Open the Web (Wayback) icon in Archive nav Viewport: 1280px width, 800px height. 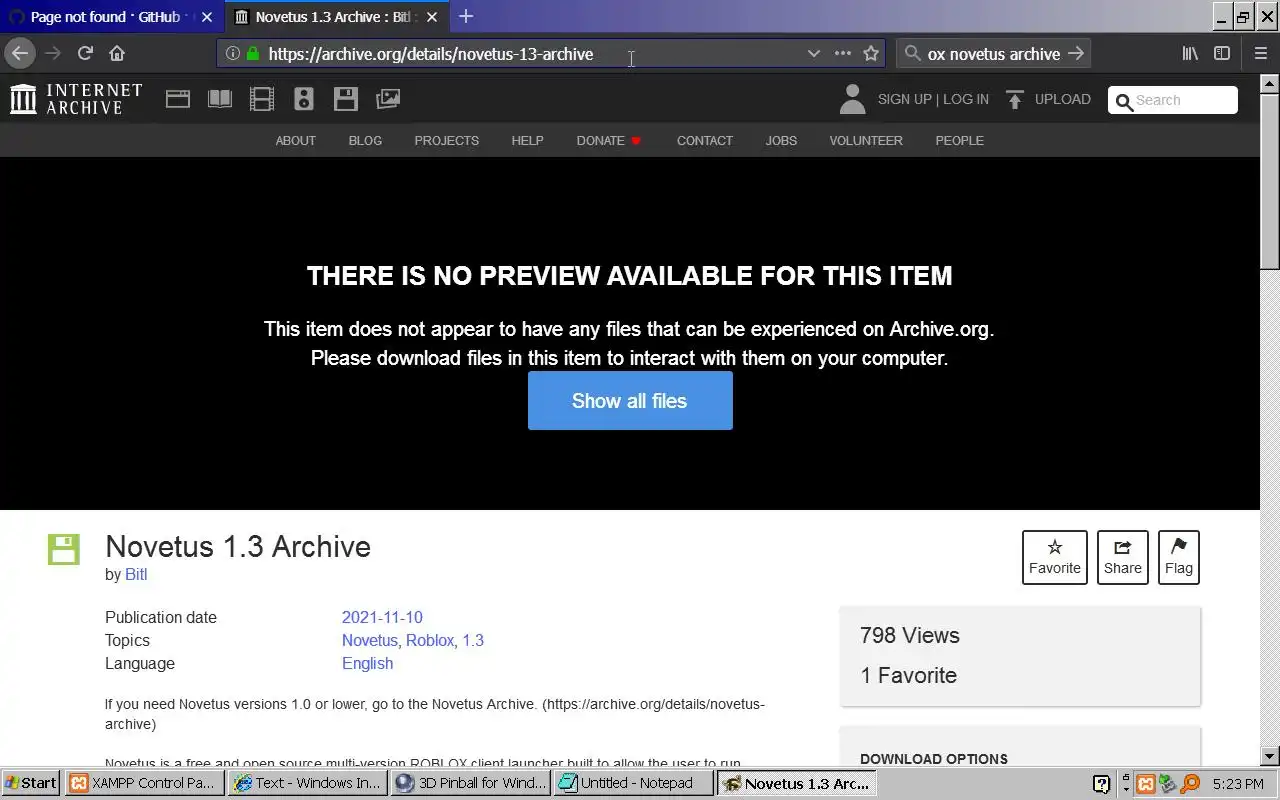178,99
